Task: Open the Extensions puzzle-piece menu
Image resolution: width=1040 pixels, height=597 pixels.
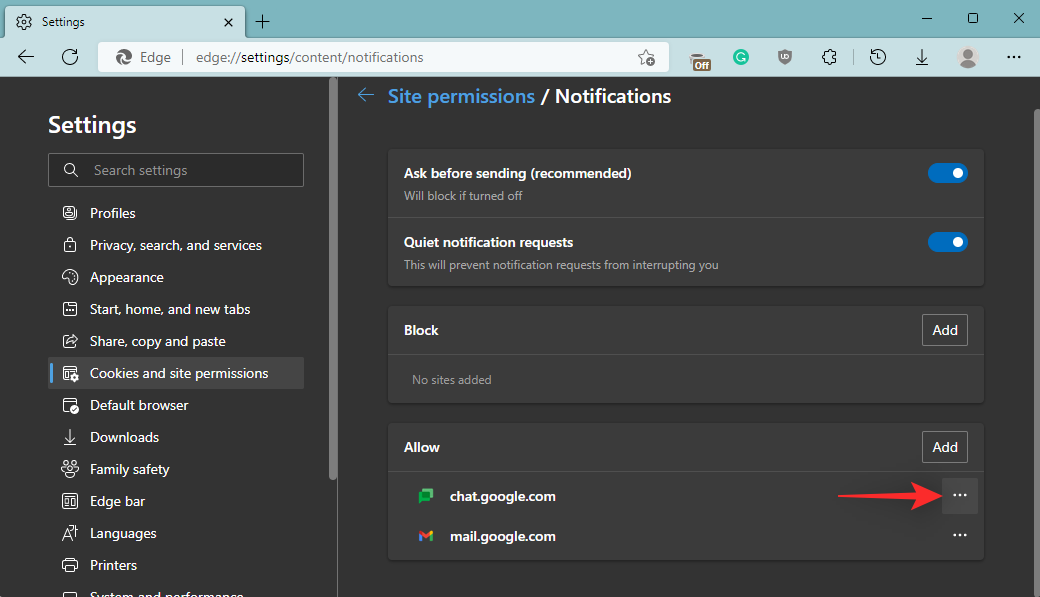Action: pos(829,58)
